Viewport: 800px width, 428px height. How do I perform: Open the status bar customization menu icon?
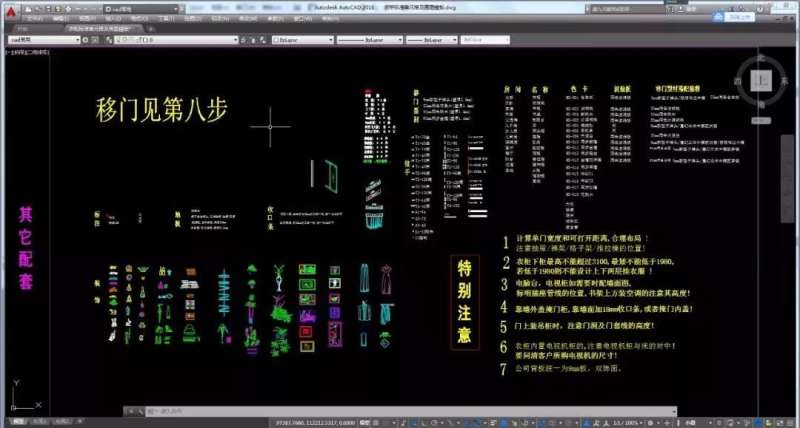[x=790, y=422]
